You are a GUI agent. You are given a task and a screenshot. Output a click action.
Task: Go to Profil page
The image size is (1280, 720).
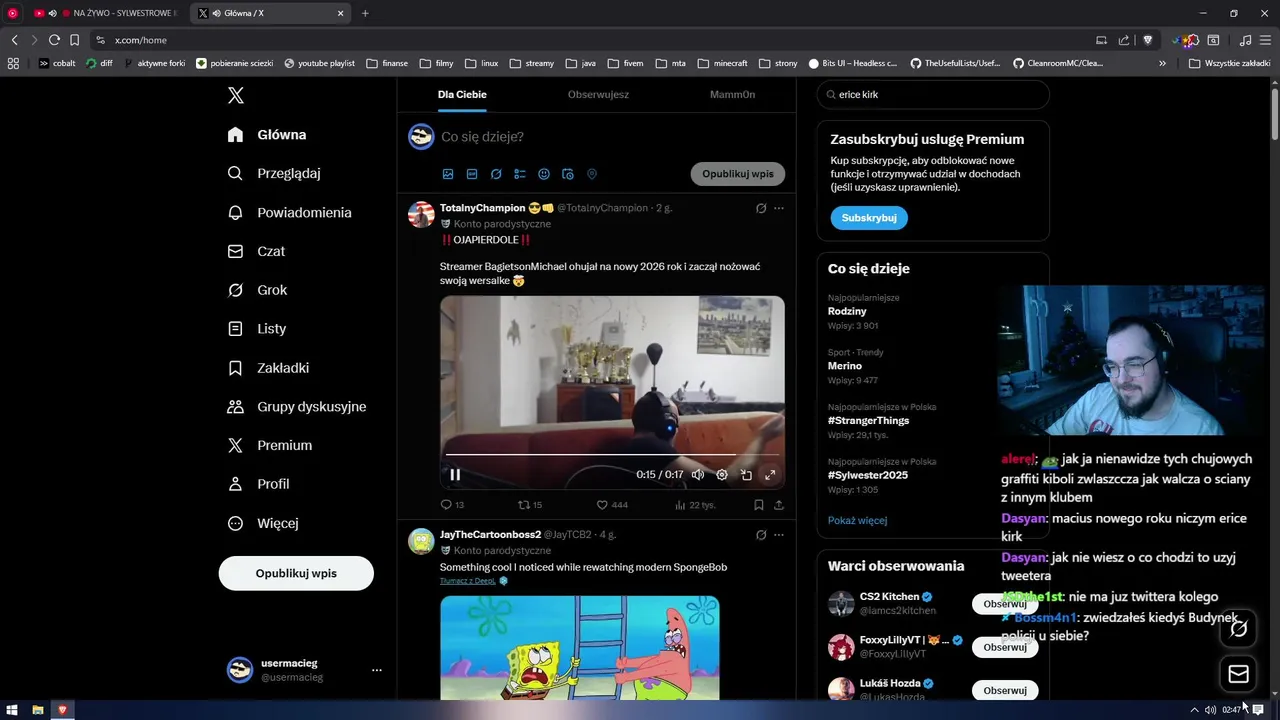click(258, 484)
